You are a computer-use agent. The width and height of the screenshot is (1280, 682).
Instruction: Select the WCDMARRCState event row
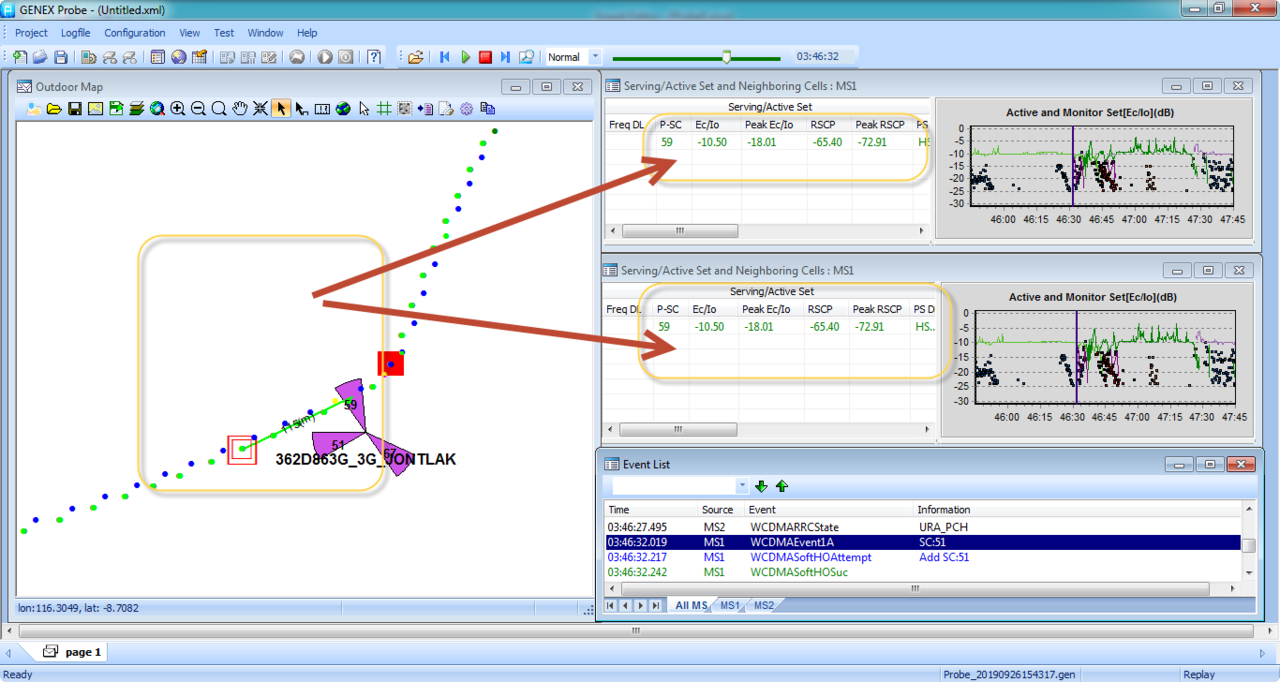click(922, 527)
